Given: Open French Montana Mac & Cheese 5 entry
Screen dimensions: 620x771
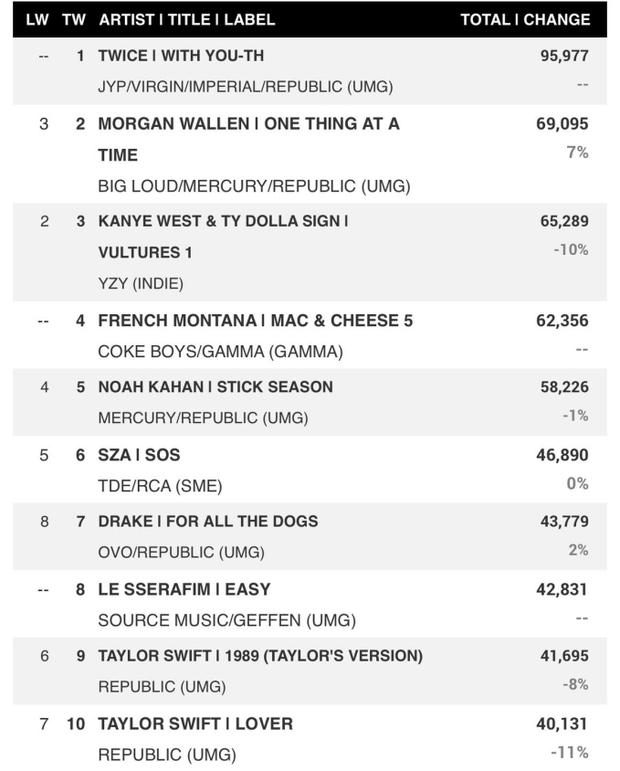Looking at the screenshot, I should (255, 321).
